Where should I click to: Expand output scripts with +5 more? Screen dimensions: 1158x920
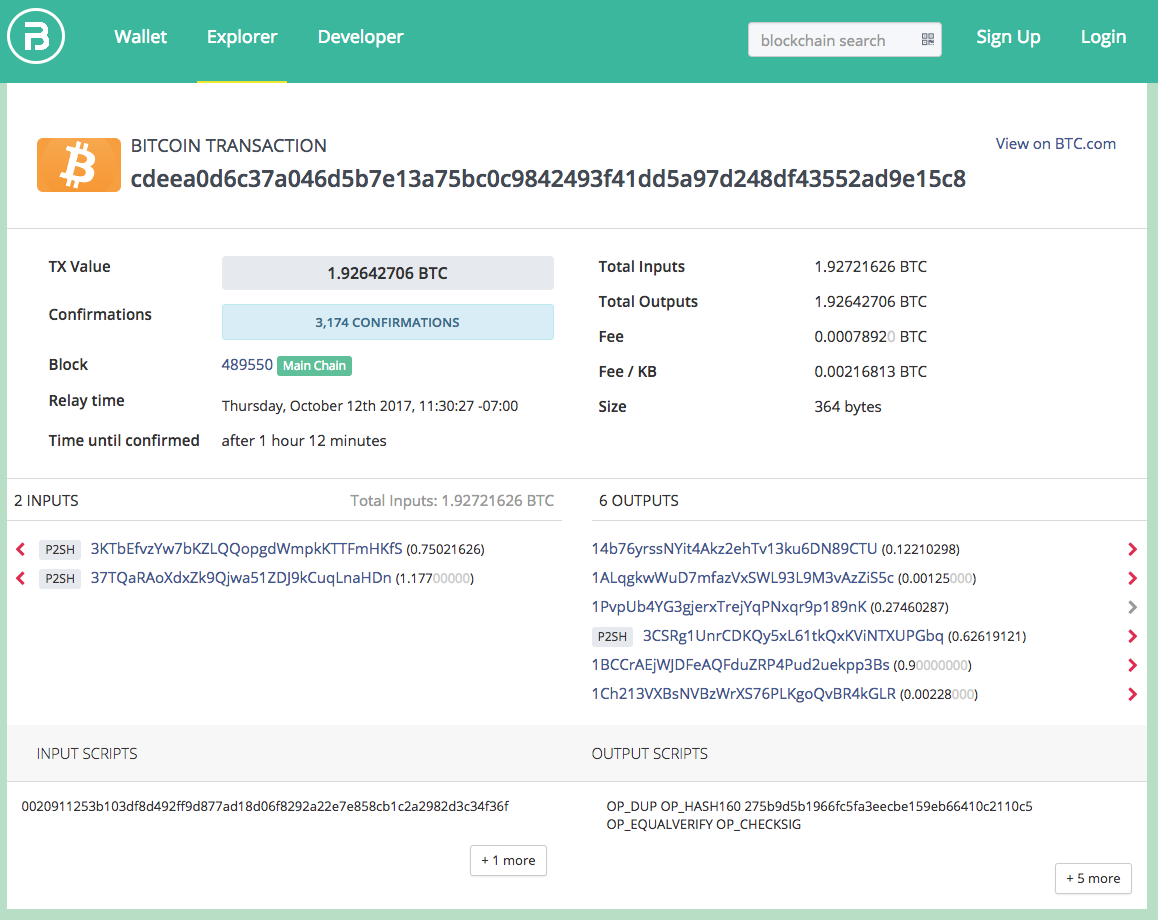pos(1092,878)
